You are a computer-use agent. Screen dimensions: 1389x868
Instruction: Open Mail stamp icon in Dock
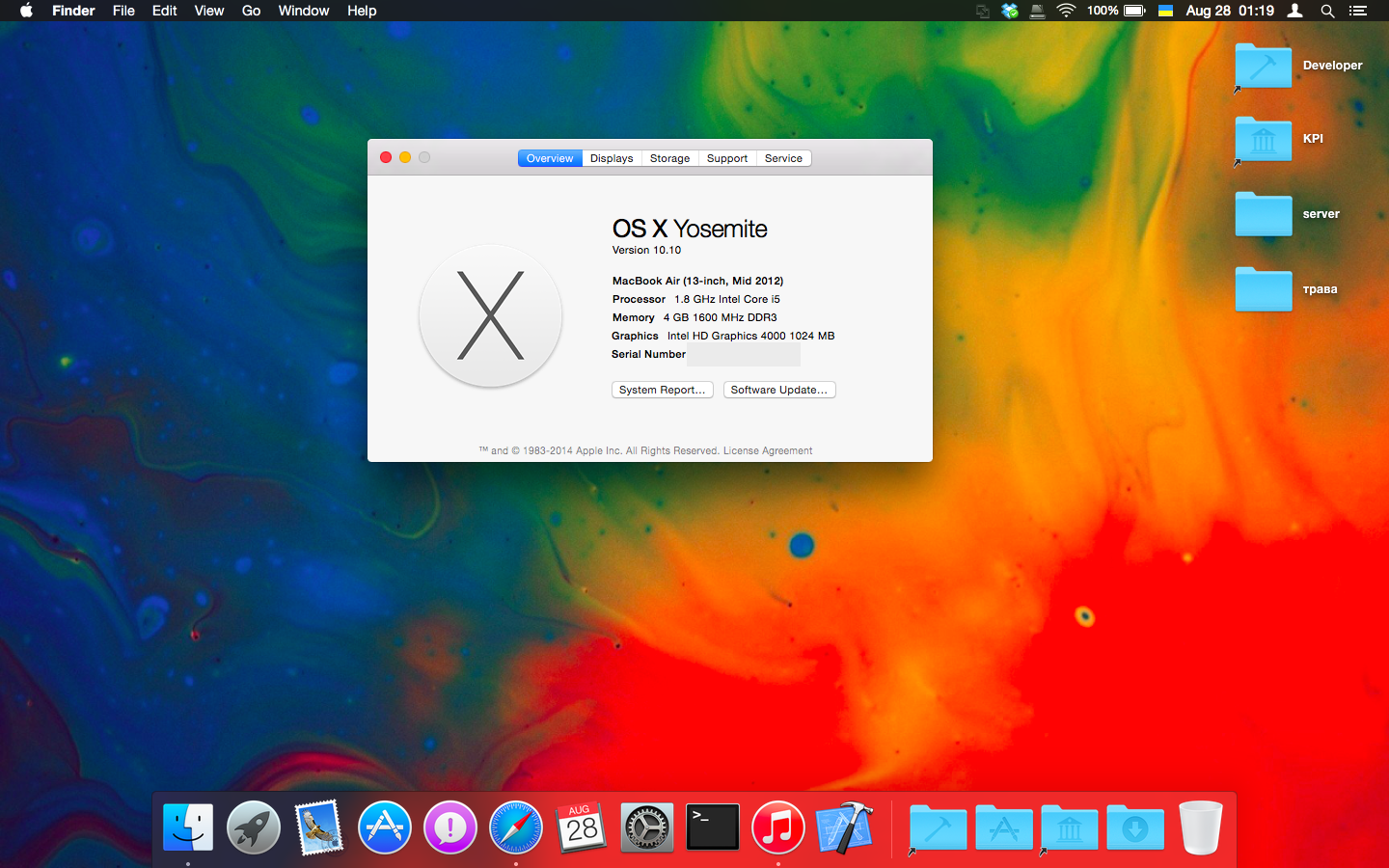tap(319, 827)
